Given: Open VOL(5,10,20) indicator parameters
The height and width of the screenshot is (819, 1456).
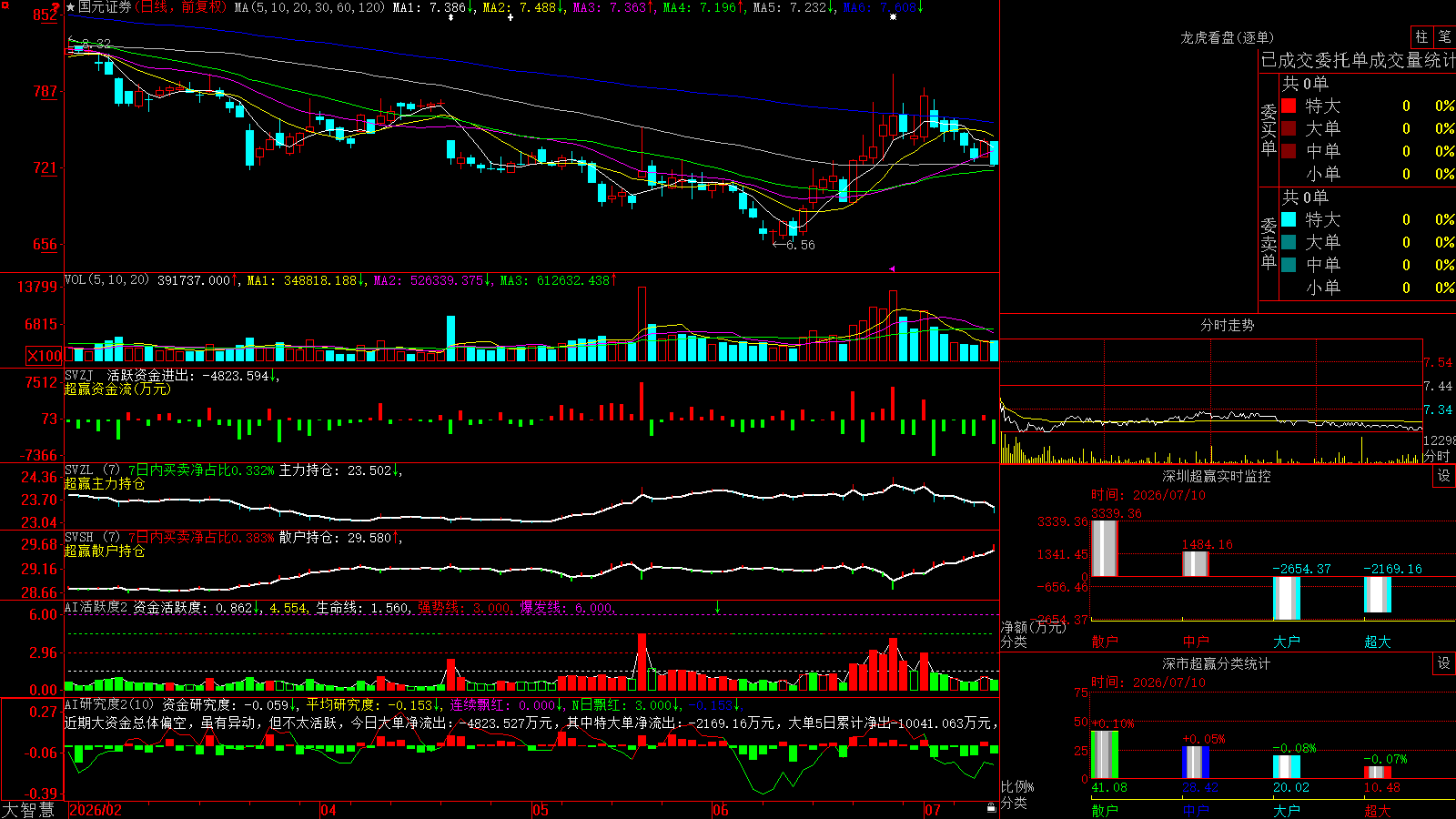Looking at the screenshot, I should pyautogui.click(x=106, y=280).
